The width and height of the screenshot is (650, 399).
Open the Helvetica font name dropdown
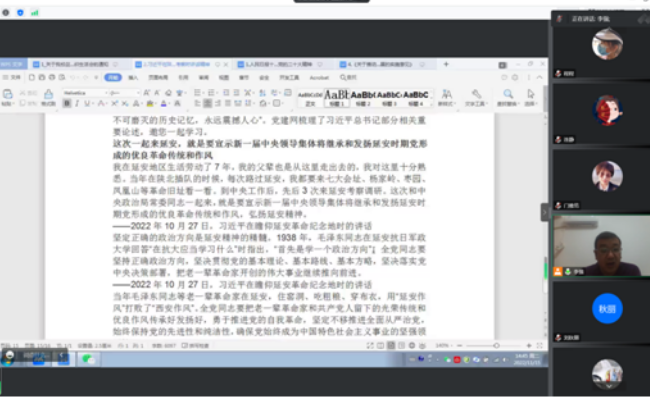click(x=85, y=93)
